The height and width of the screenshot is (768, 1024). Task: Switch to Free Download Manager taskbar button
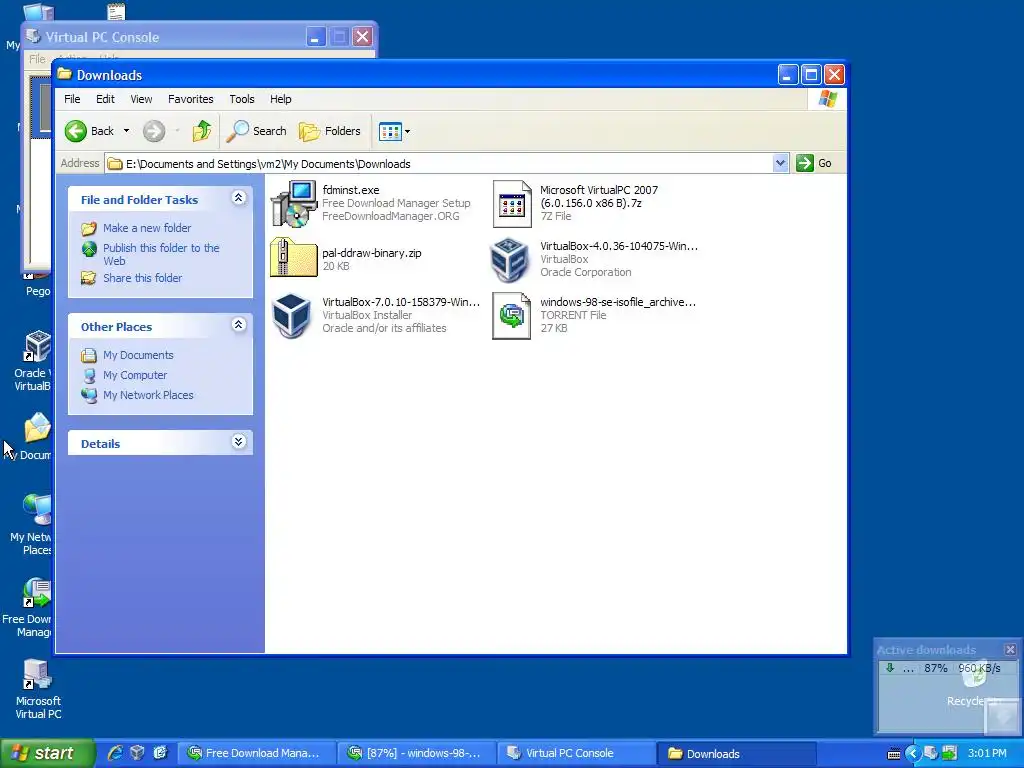(x=257, y=754)
